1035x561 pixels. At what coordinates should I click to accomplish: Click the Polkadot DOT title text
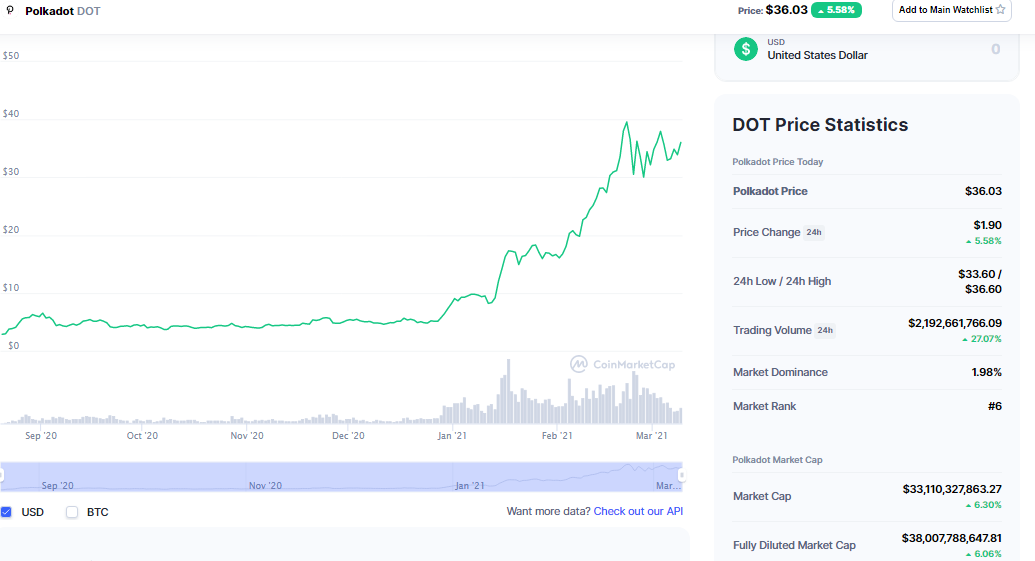coord(63,11)
